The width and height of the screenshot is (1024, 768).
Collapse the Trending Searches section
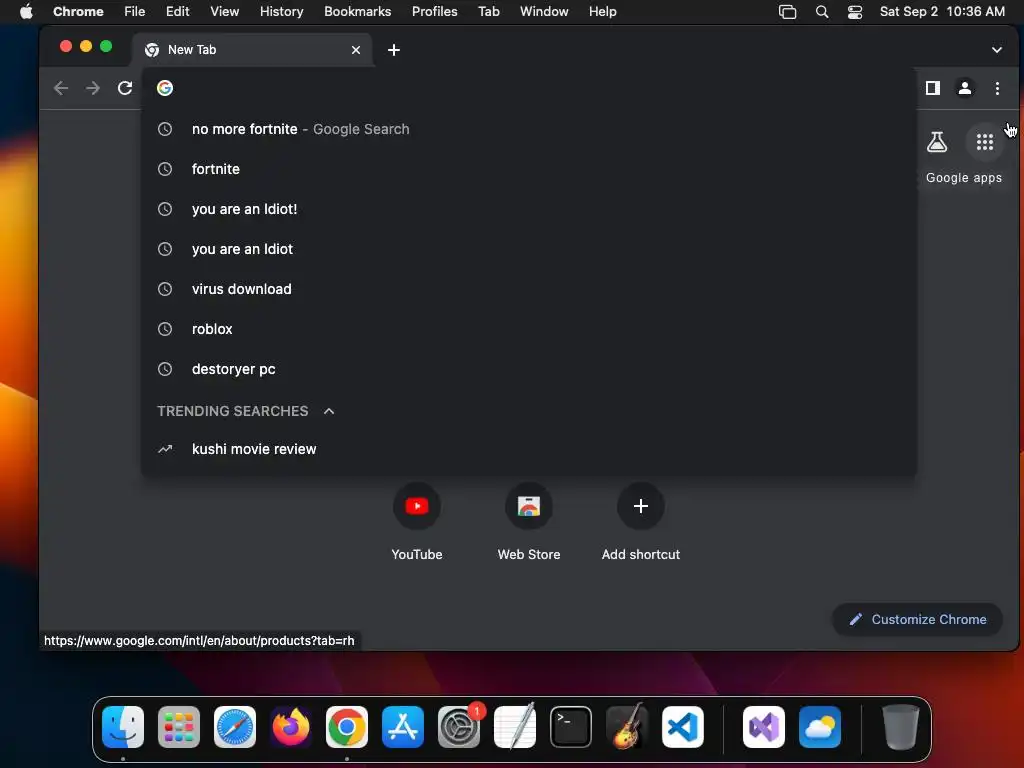(x=329, y=411)
